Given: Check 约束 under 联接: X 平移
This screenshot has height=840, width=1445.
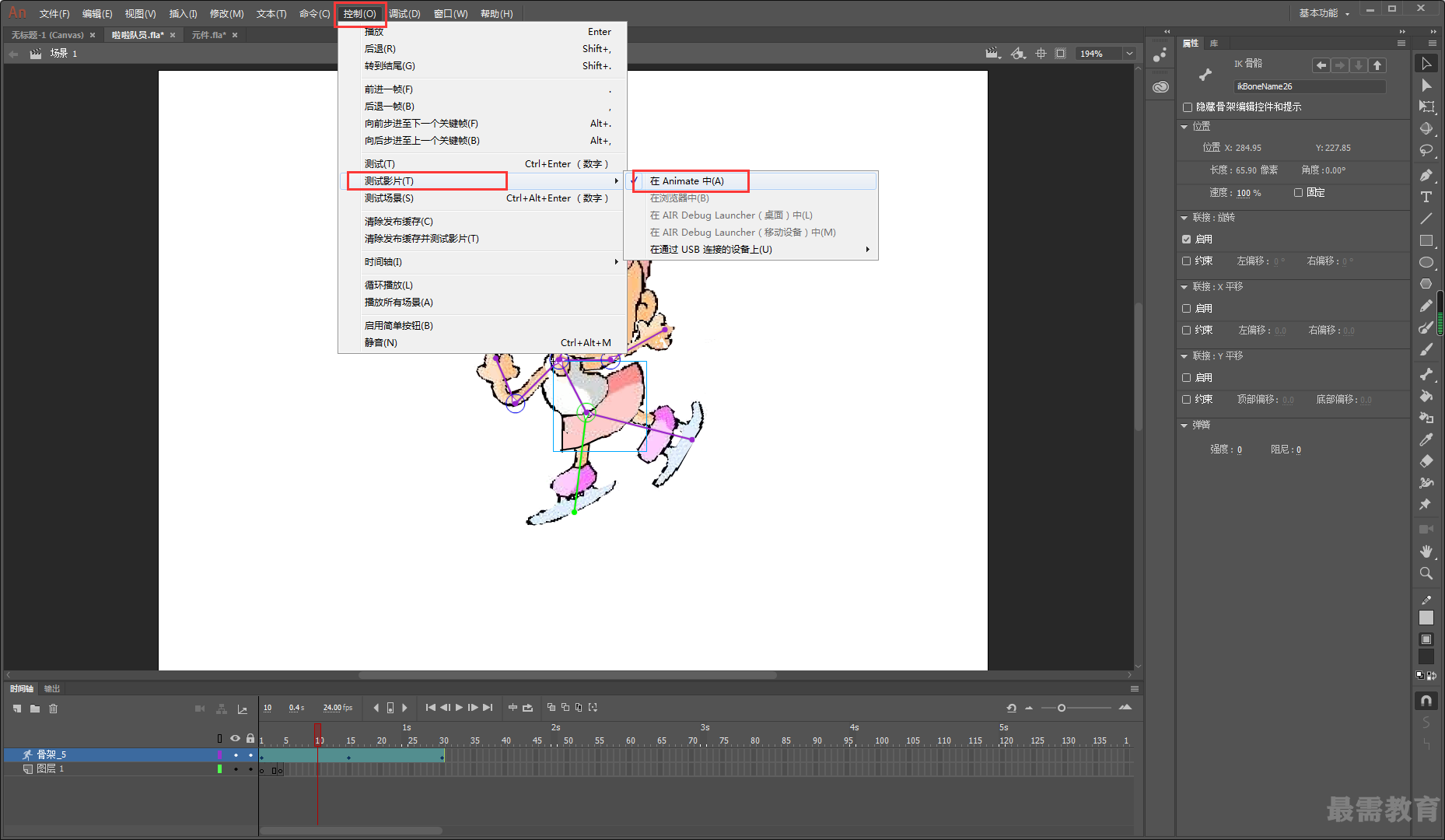Looking at the screenshot, I should tap(1187, 331).
